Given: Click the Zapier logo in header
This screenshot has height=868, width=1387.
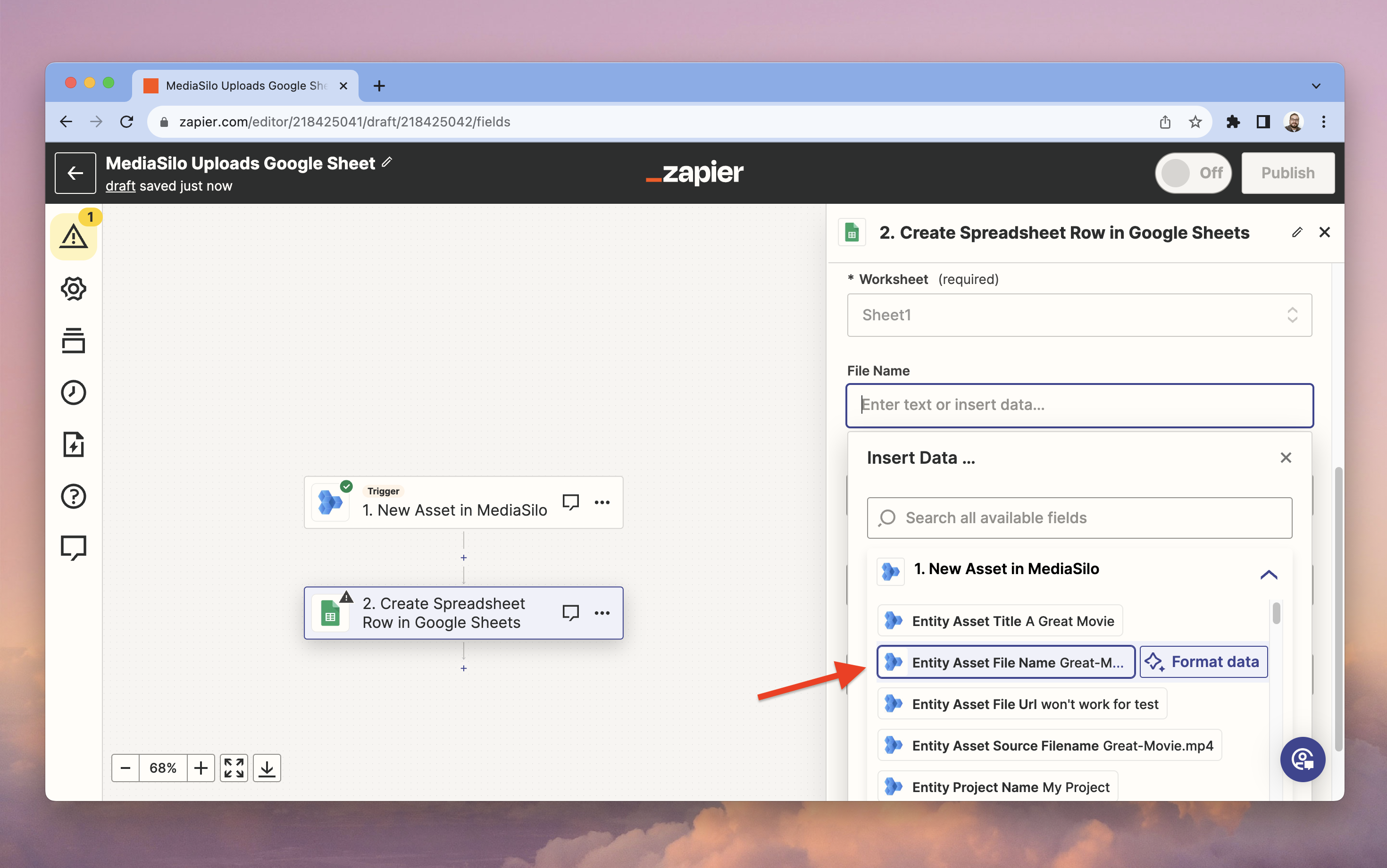Looking at the screenshot, I should tap(694, 172).
